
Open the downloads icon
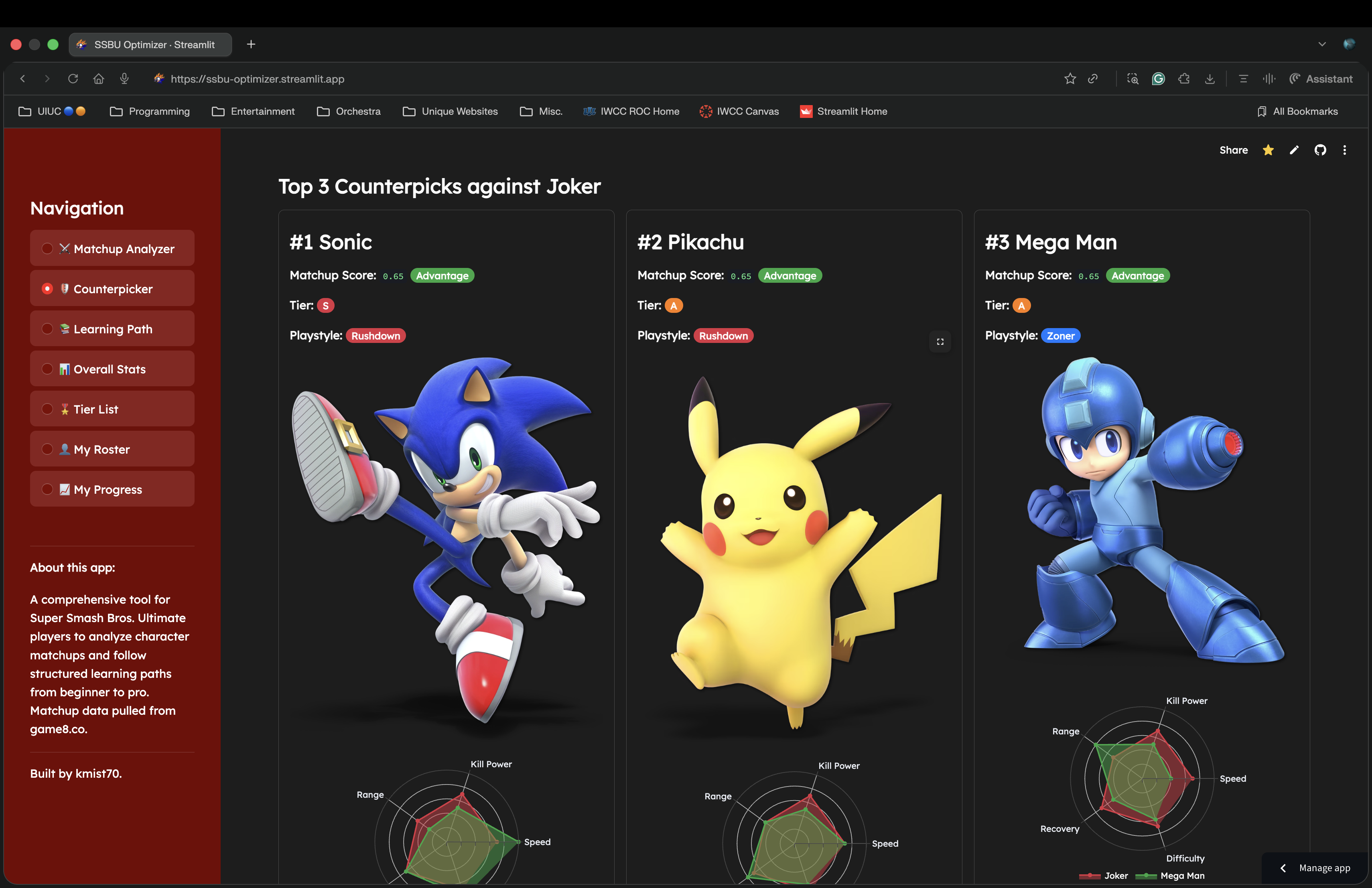click(1210, 79)
